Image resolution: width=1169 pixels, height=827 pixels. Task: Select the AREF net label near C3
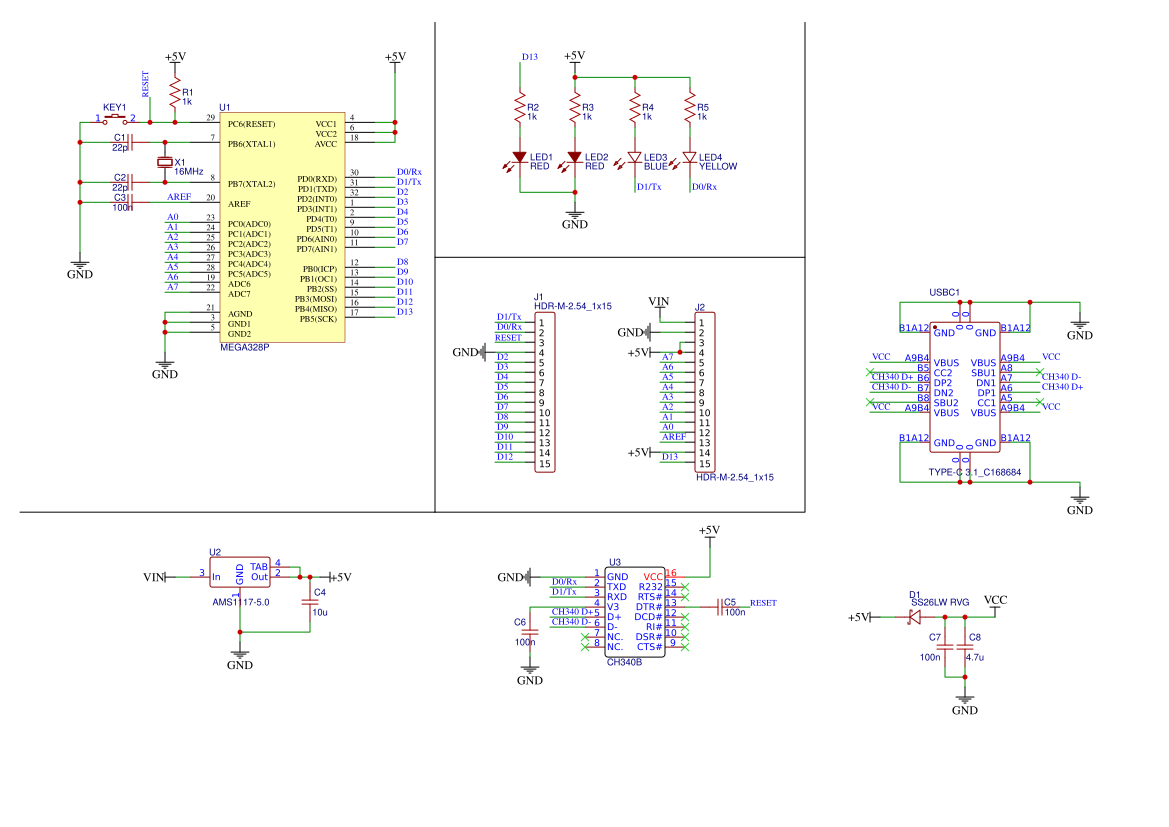(x=179, y=197)
